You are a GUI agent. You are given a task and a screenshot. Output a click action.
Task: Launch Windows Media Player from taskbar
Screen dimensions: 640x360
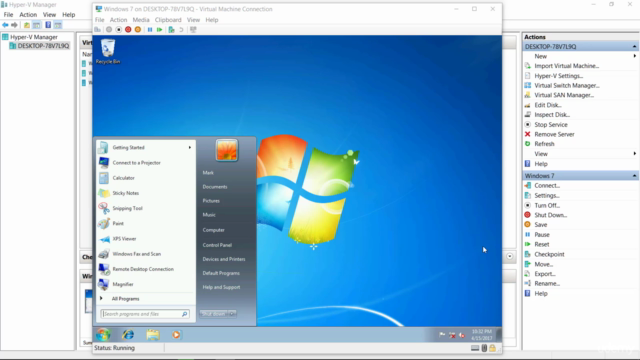pos(176,335)
